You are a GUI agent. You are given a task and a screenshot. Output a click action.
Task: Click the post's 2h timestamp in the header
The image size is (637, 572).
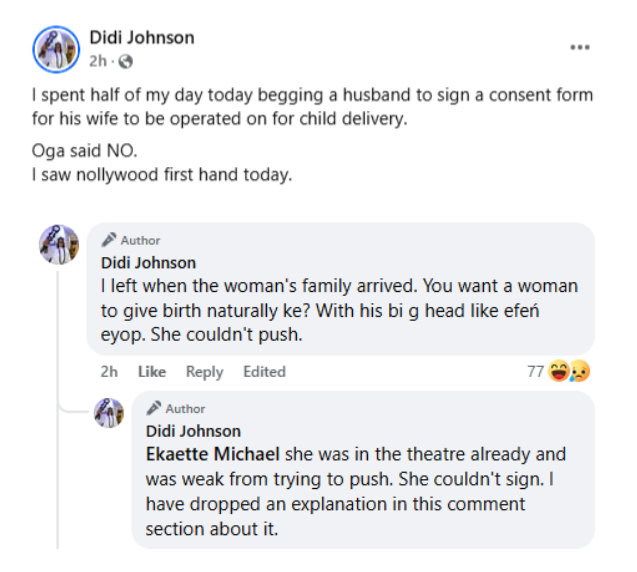(x=98, y=62)
